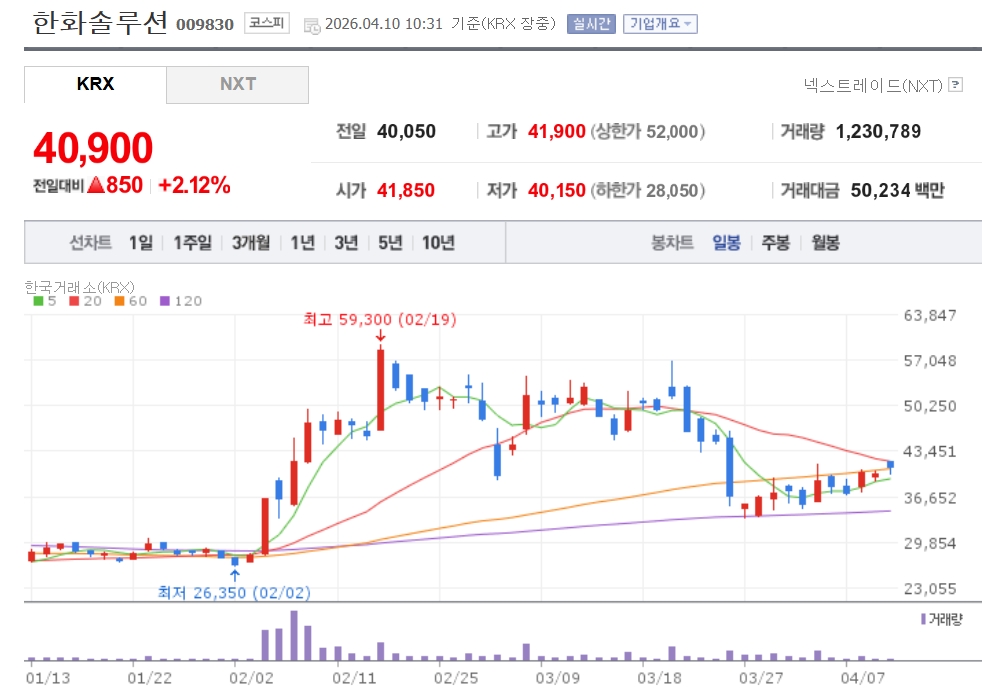This screenshot has height=700, width=982.
Task: Click the high price 41,900
Action: 557,131
